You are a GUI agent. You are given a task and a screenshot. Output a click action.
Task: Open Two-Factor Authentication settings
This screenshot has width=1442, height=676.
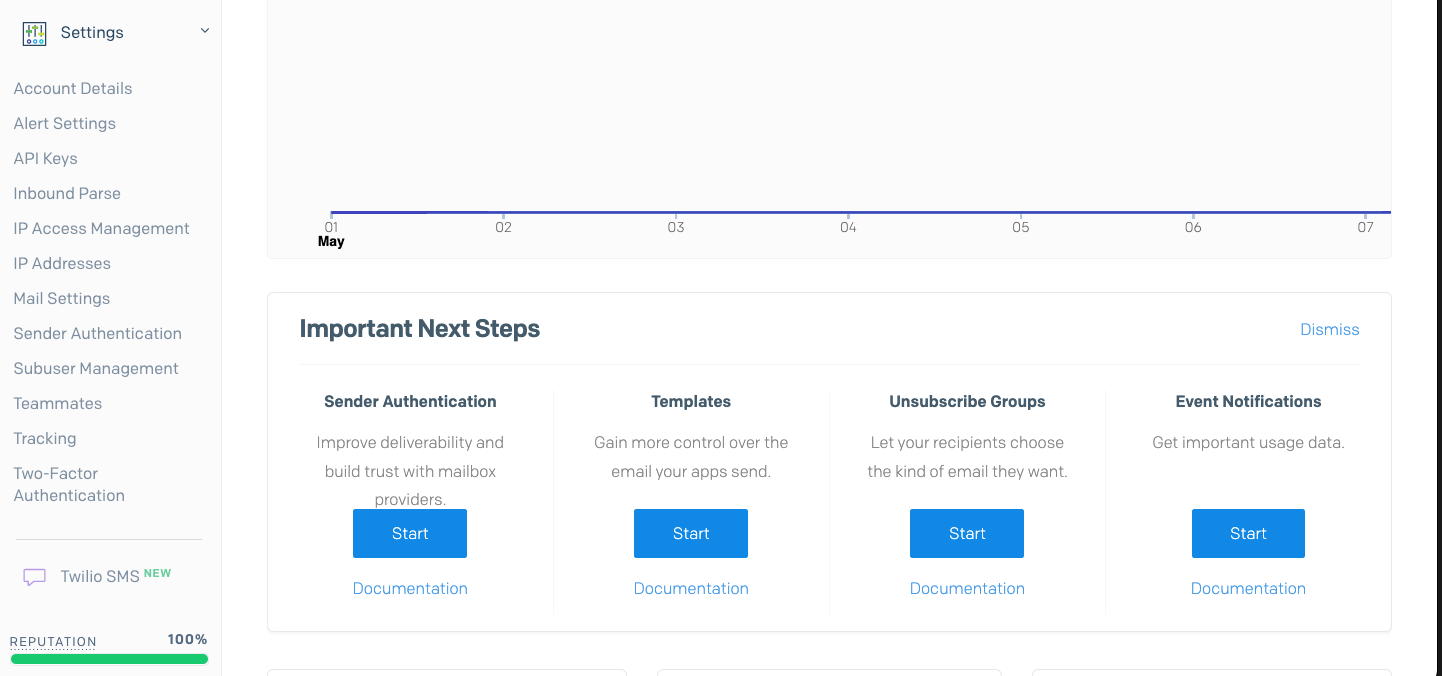[69, 484]
